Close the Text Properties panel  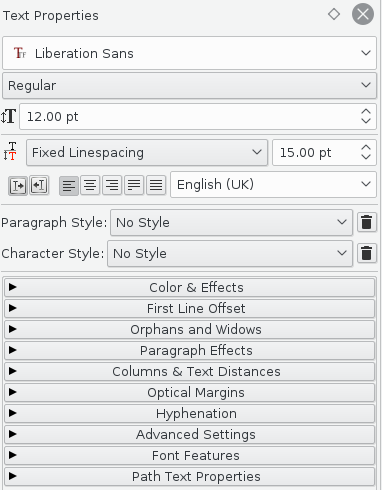(363, 14)
